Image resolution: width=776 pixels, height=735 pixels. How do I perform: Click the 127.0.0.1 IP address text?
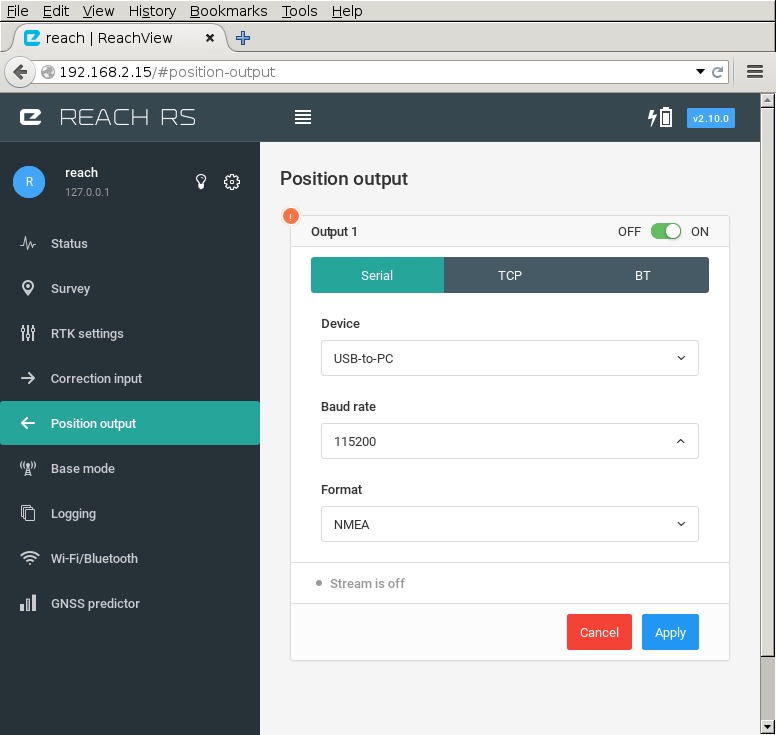87,192
